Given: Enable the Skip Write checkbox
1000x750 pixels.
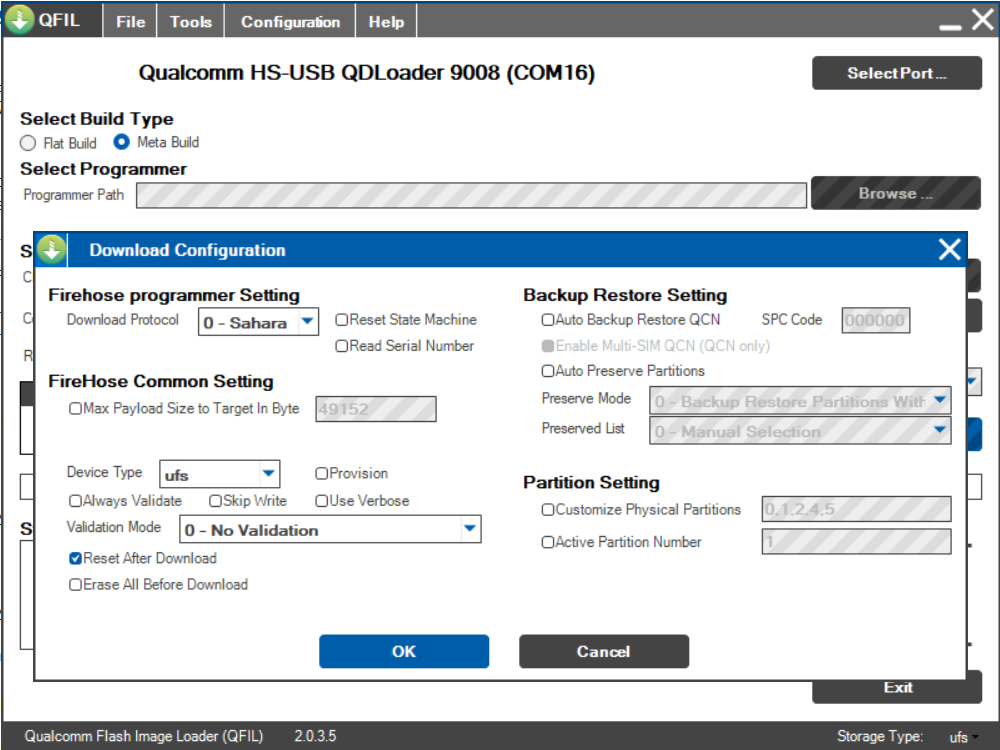Looking at the screenshot, I should coord(216,501).
